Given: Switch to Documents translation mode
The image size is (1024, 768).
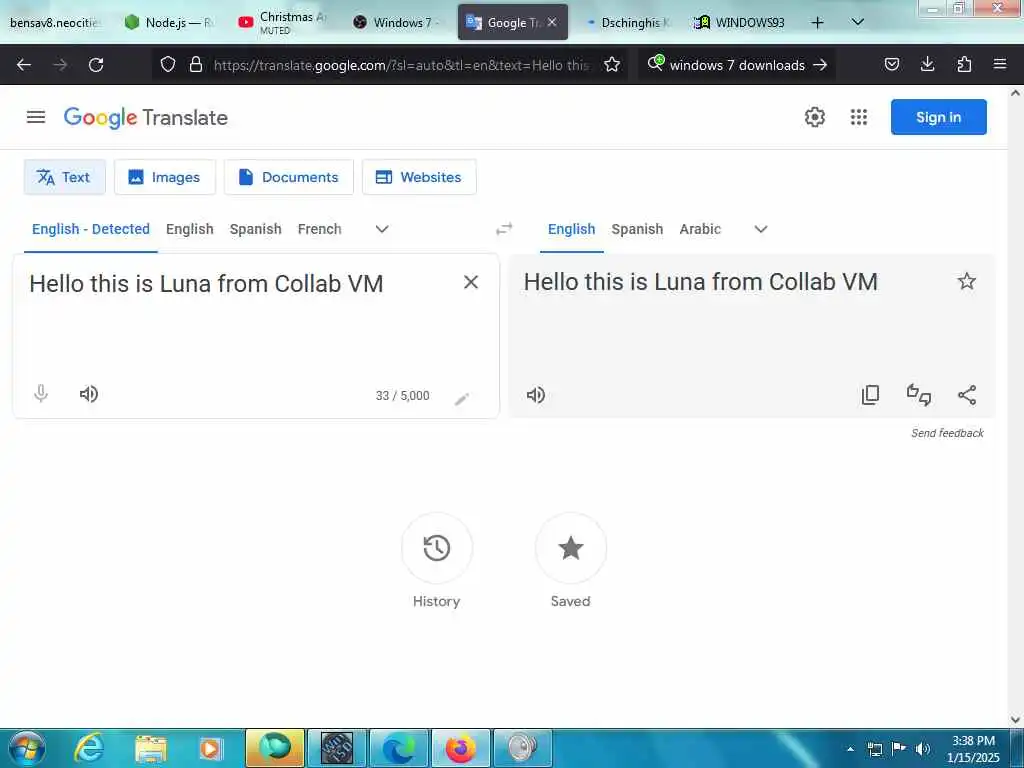Looking at the screenshot, I should 289,177.
